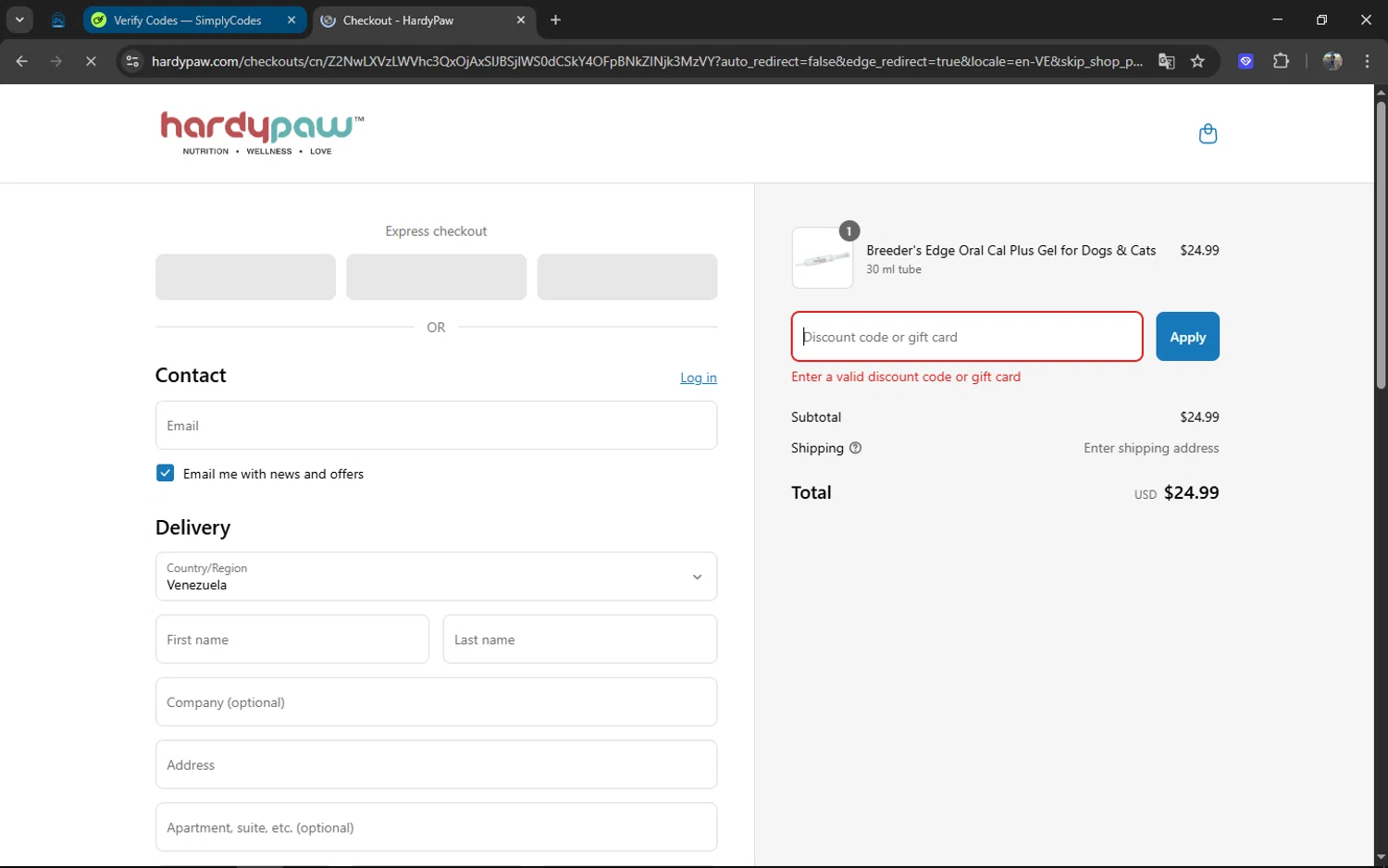Click the Breeder's Edge product thumbnail
Screen dimensions: 1388x868
point(823,258)
